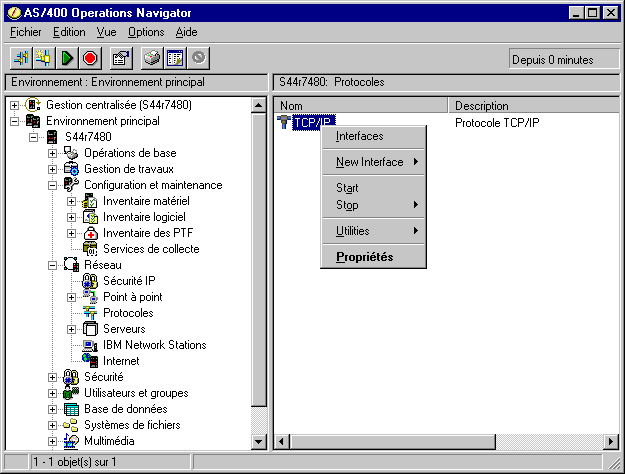Click the list view toolbar icon

click(175, 58)
